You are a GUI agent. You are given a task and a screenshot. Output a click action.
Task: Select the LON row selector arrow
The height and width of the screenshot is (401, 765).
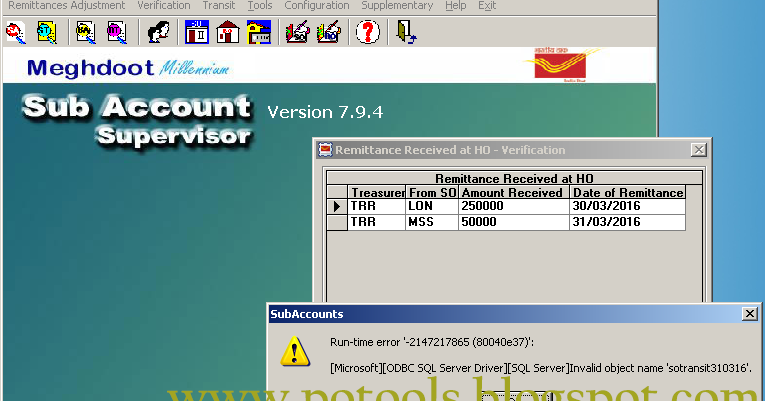337,206
